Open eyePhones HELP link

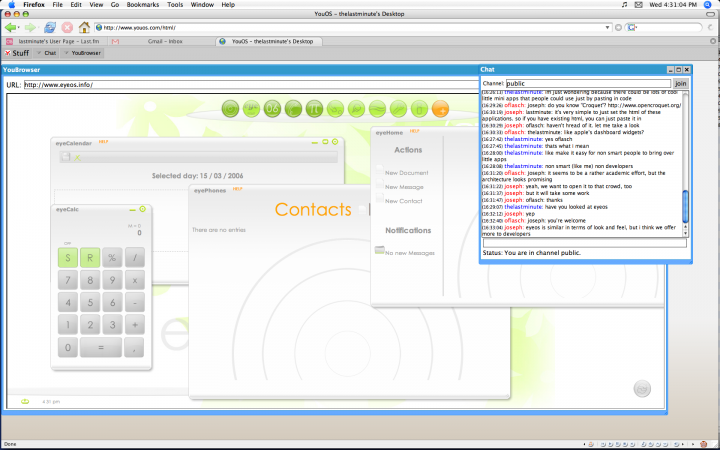coord(237,189)
